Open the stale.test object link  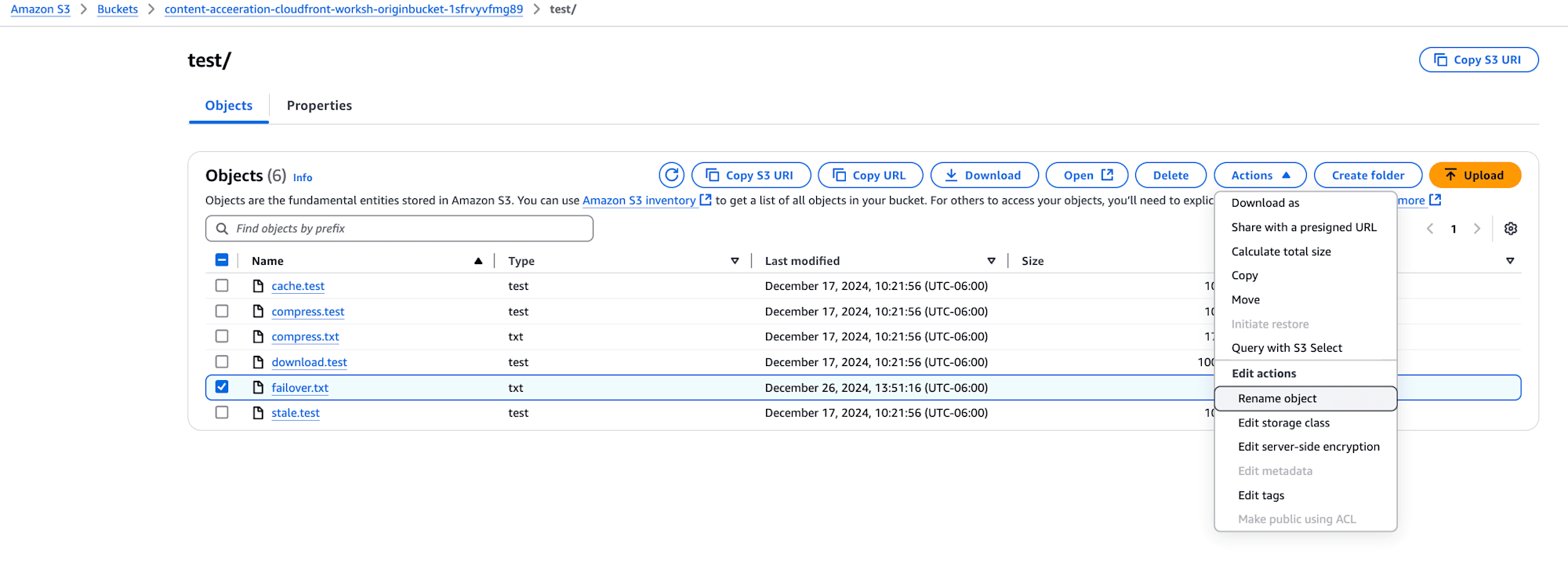pyautogui.click(x=296, y=413)
